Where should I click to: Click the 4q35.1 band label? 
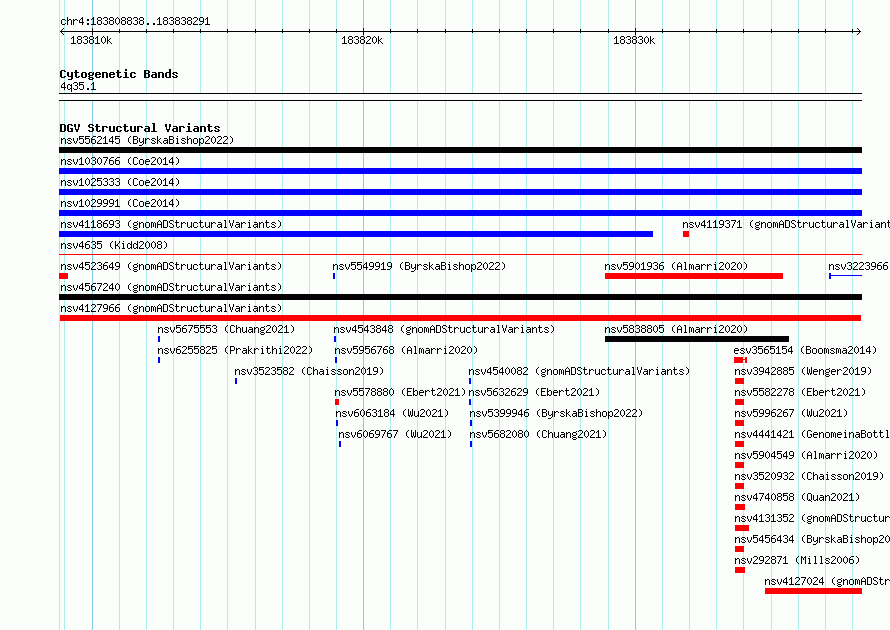pyautogui.click(x=78, y=86)
